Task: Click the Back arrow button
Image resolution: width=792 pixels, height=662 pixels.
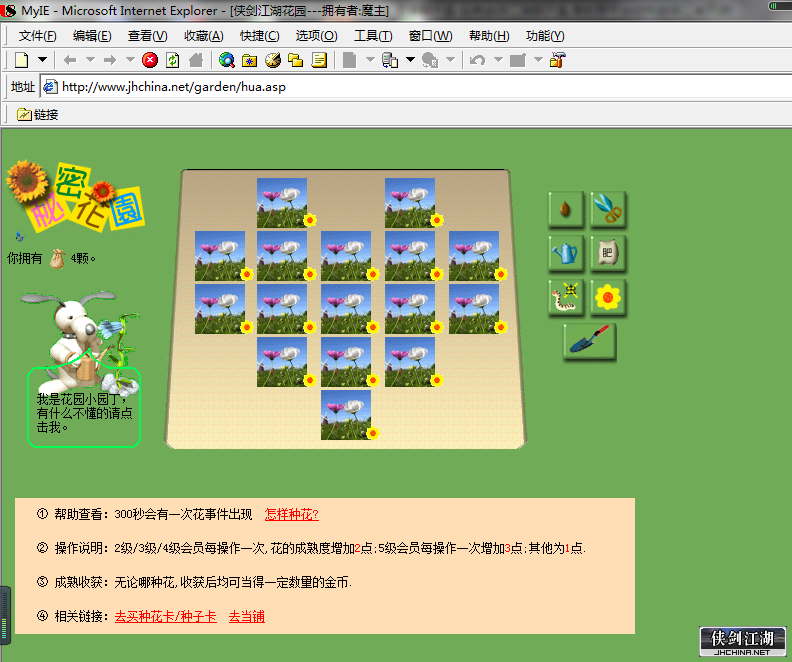Action: coord(70,61)
